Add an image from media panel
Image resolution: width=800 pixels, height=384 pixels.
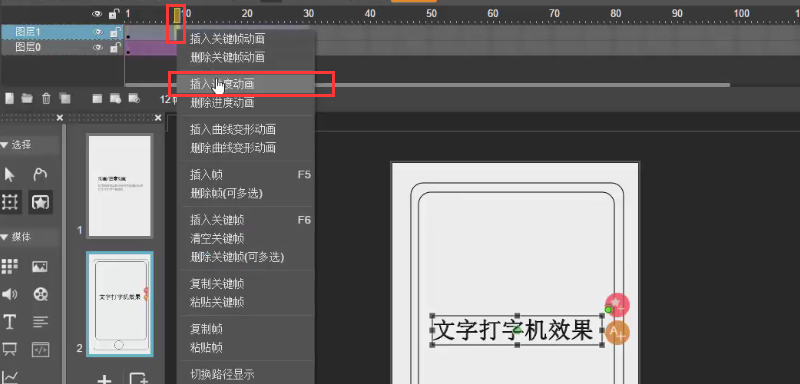click(x=40, y=266)
